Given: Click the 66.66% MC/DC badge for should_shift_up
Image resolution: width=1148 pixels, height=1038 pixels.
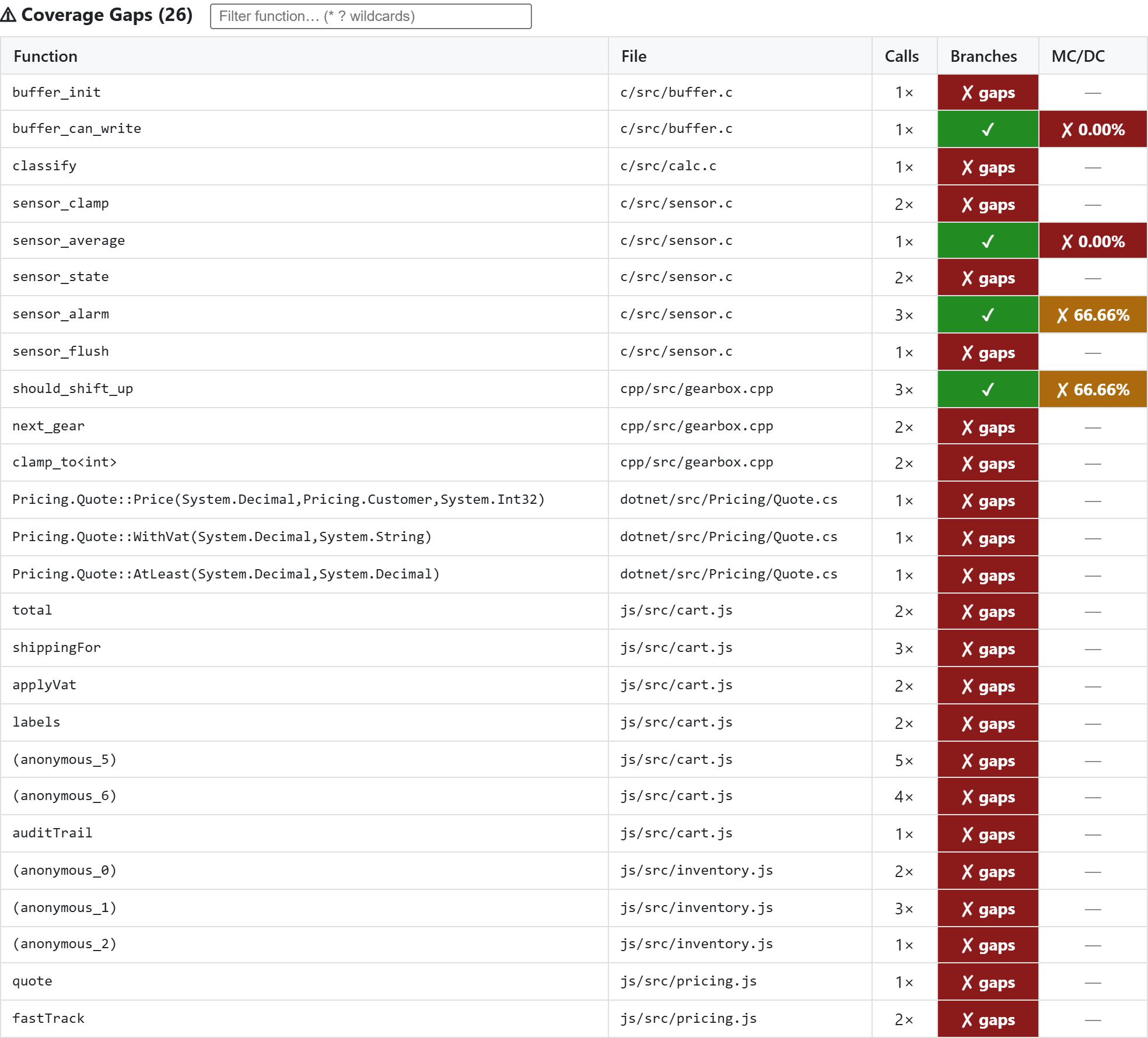Looking at the screenshot, I should [x=1093, y=389].
